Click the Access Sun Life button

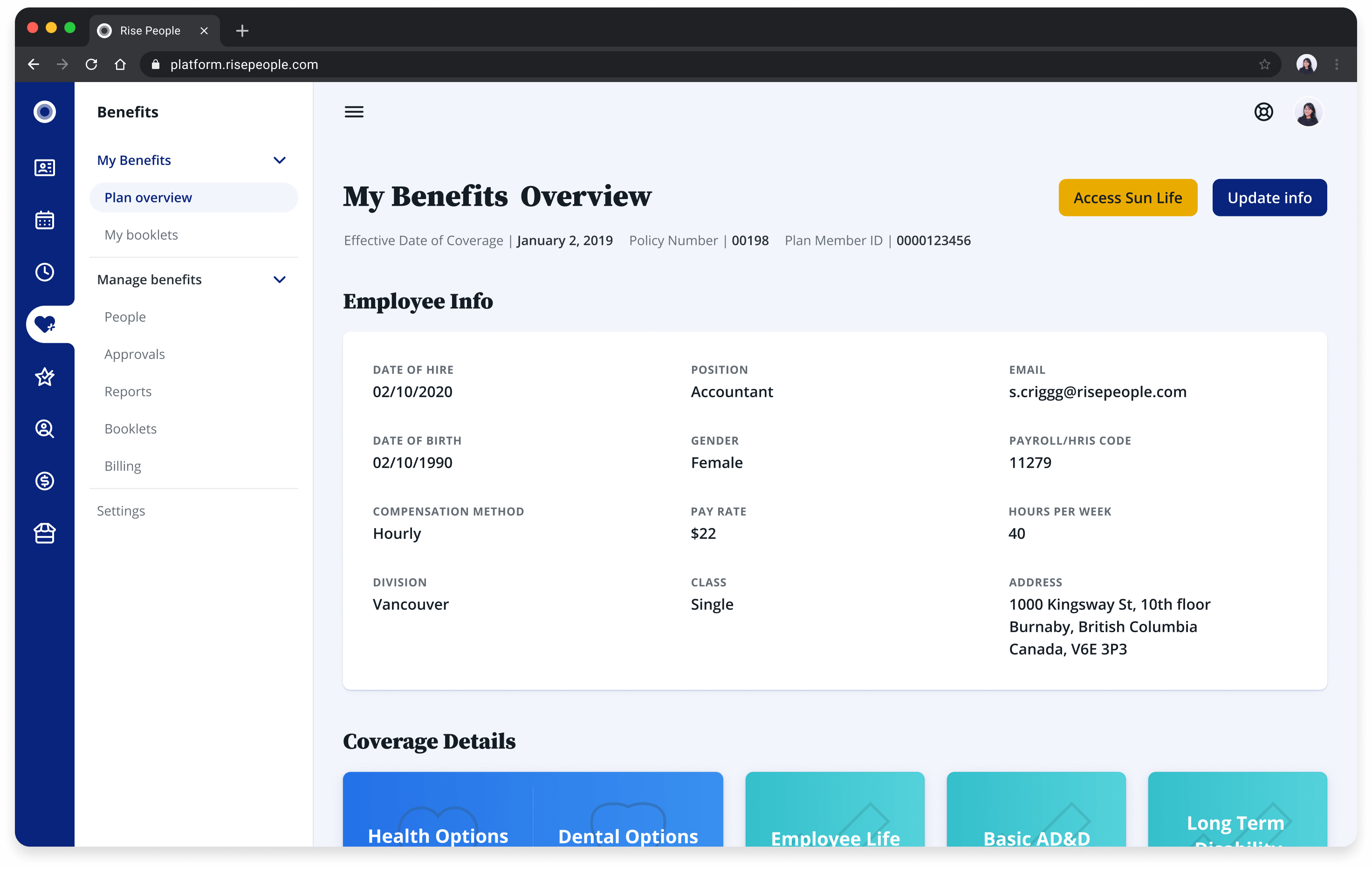click(x=1128, y=198)
